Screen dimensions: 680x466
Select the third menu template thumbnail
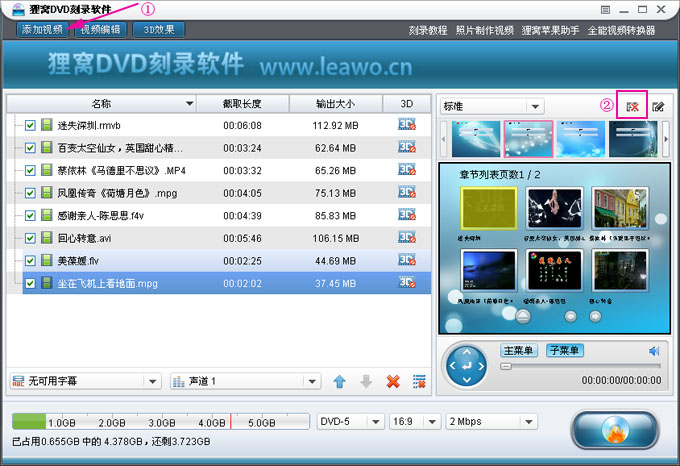coord(581,139)
